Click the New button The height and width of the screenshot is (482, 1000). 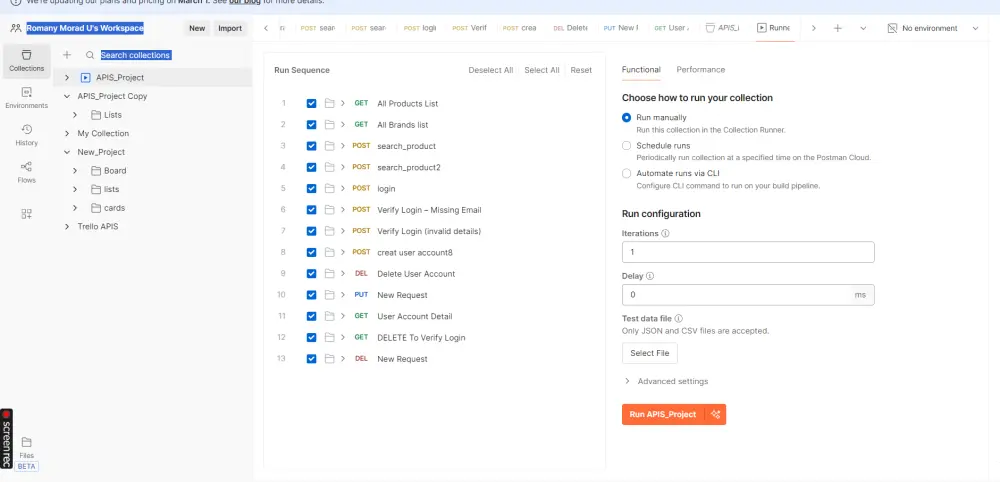197,28
